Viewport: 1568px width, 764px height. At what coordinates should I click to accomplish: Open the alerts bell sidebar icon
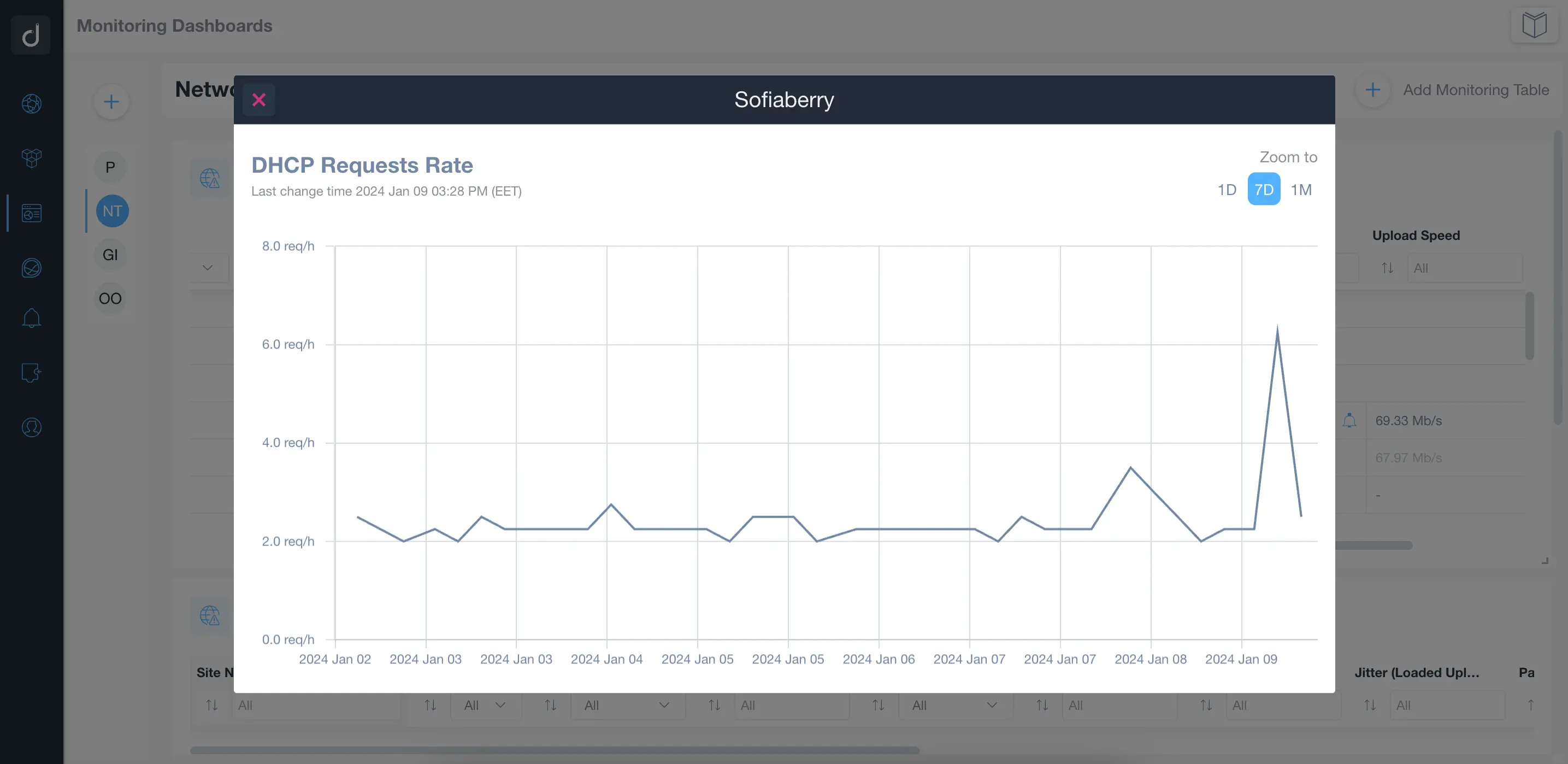32,318
